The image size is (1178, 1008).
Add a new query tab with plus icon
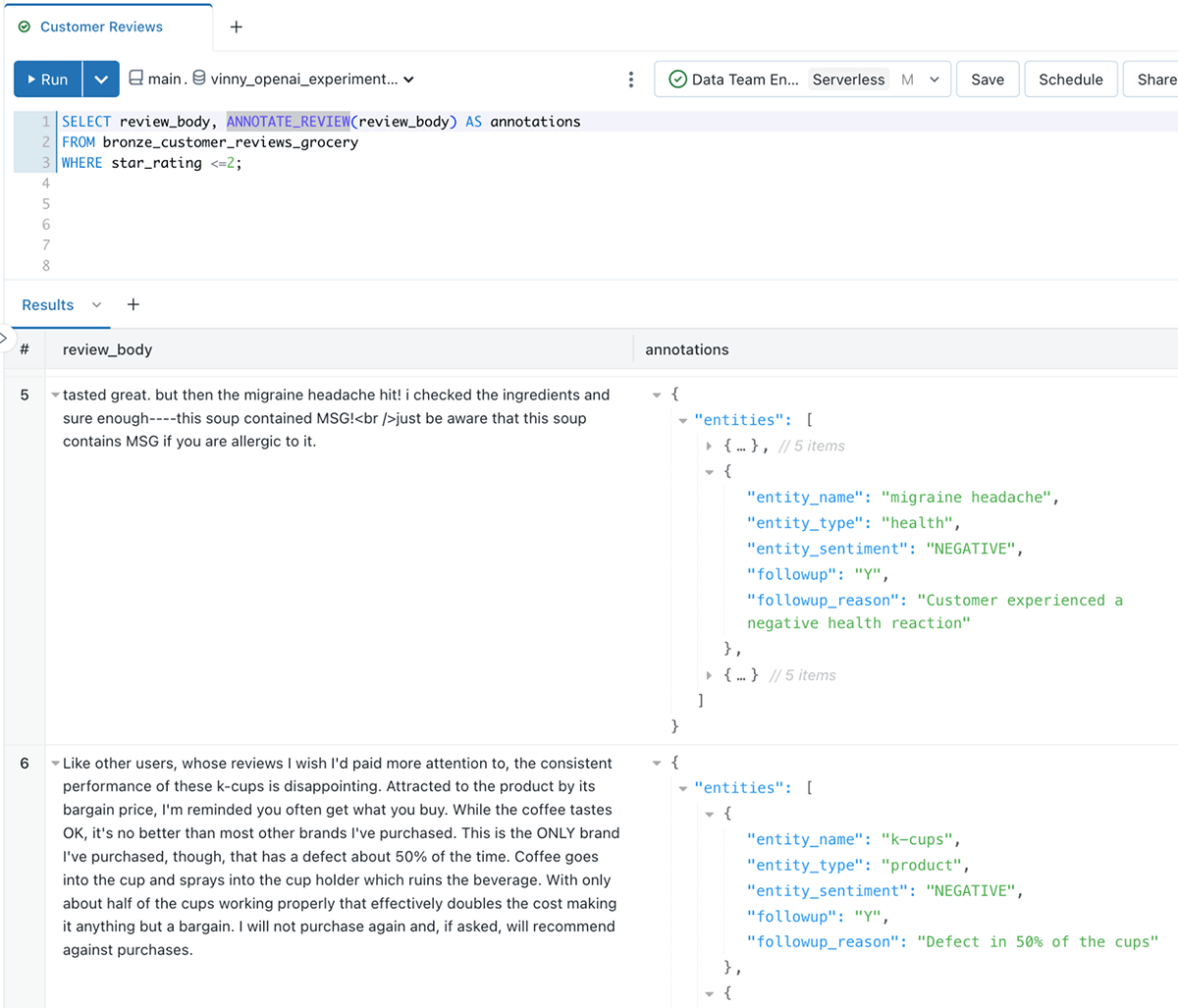tap(236, 27)
